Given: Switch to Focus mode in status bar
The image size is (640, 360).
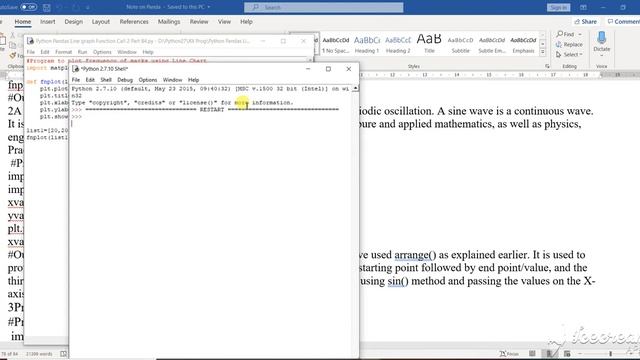Looking at the screenshot, I should coord(509,354).
